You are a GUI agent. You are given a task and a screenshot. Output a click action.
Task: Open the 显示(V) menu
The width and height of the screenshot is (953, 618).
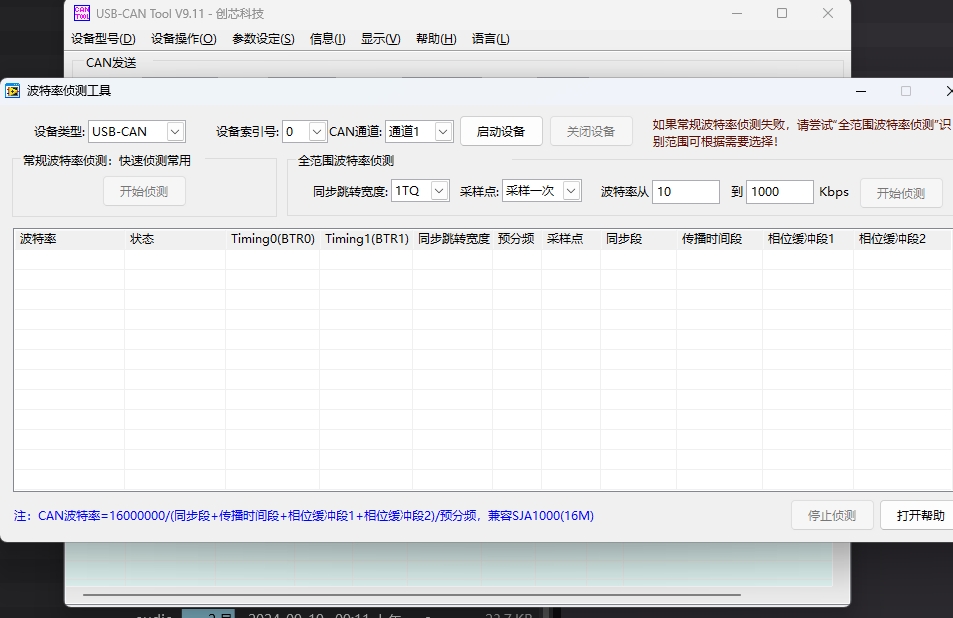tap(380, 39)
